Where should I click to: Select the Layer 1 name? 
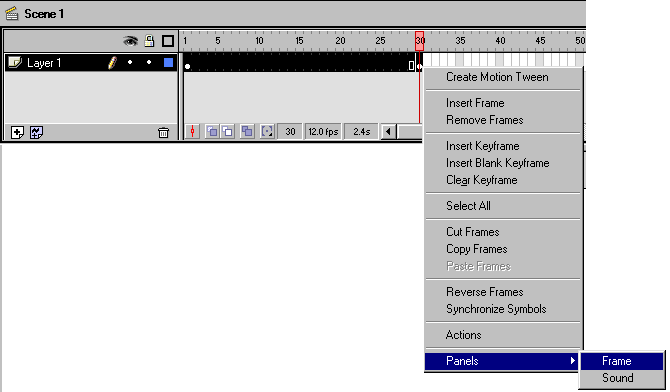44,63
